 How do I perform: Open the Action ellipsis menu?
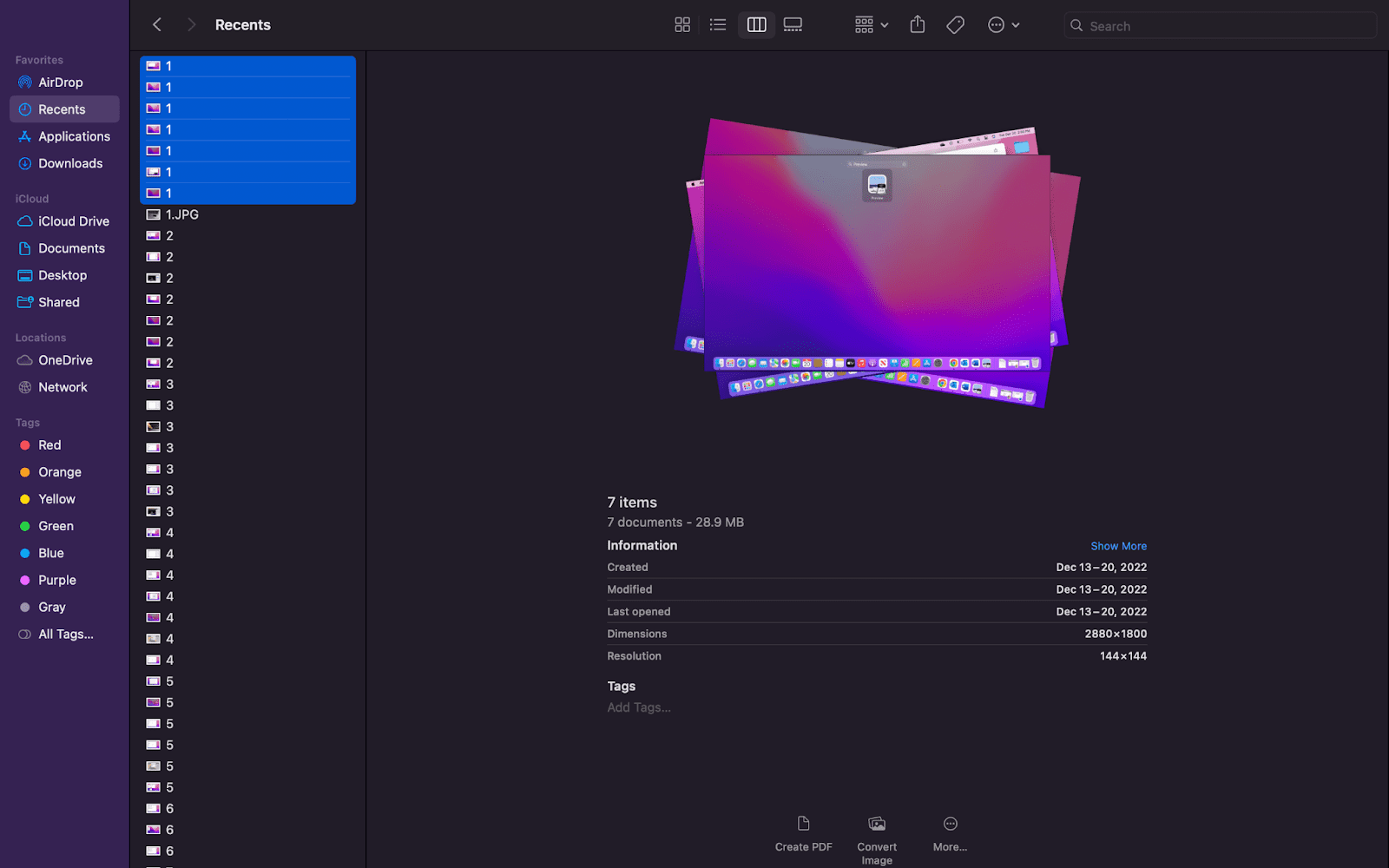(1004, 25)
